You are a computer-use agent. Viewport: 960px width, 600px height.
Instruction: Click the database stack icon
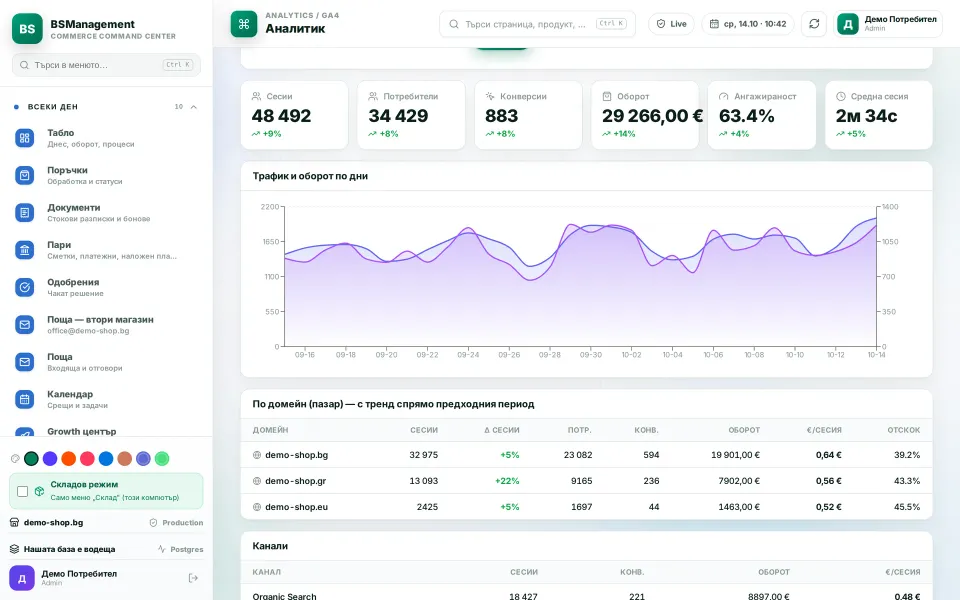pos(15,549)
